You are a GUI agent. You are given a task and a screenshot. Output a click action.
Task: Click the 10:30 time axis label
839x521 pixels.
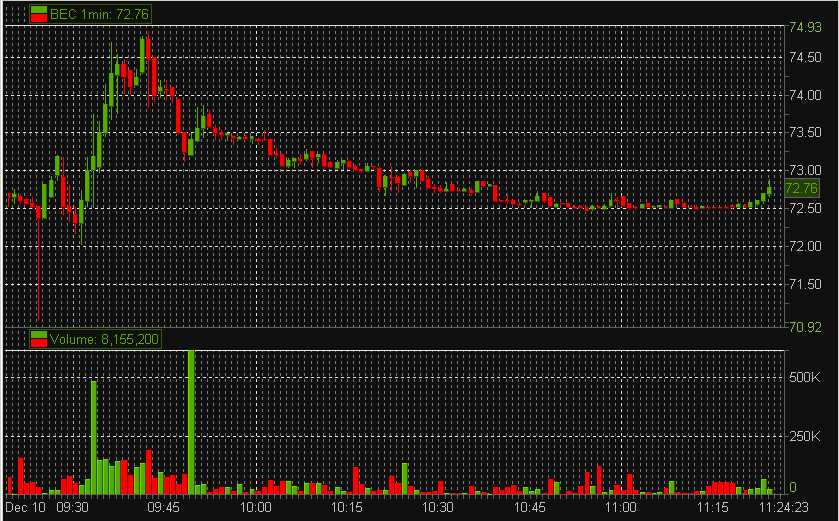[438, 507]
